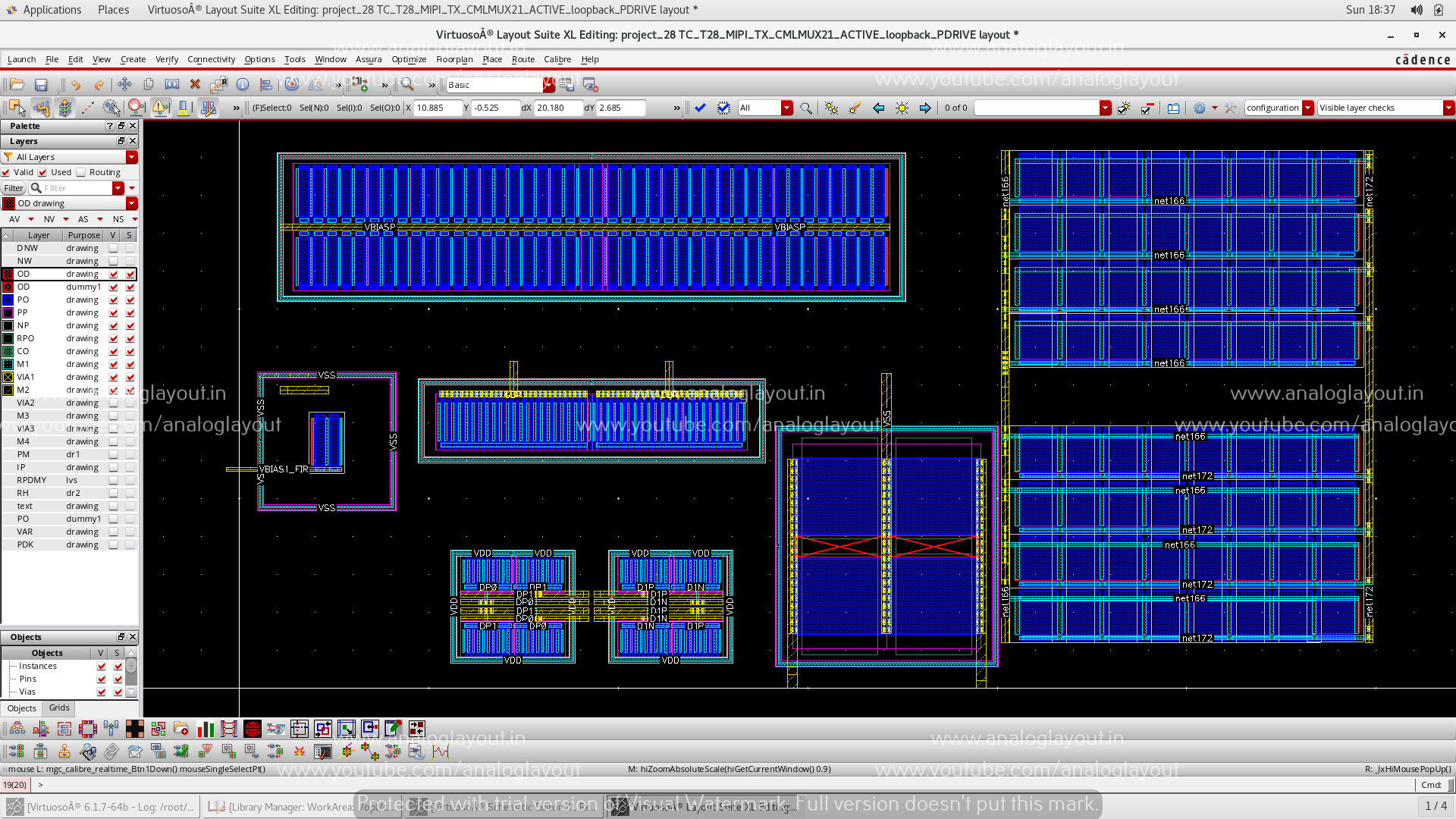Click the hierarchy tree icon in bottom toolbar
The image size is (1456, 819).
[x=17, y=729]
